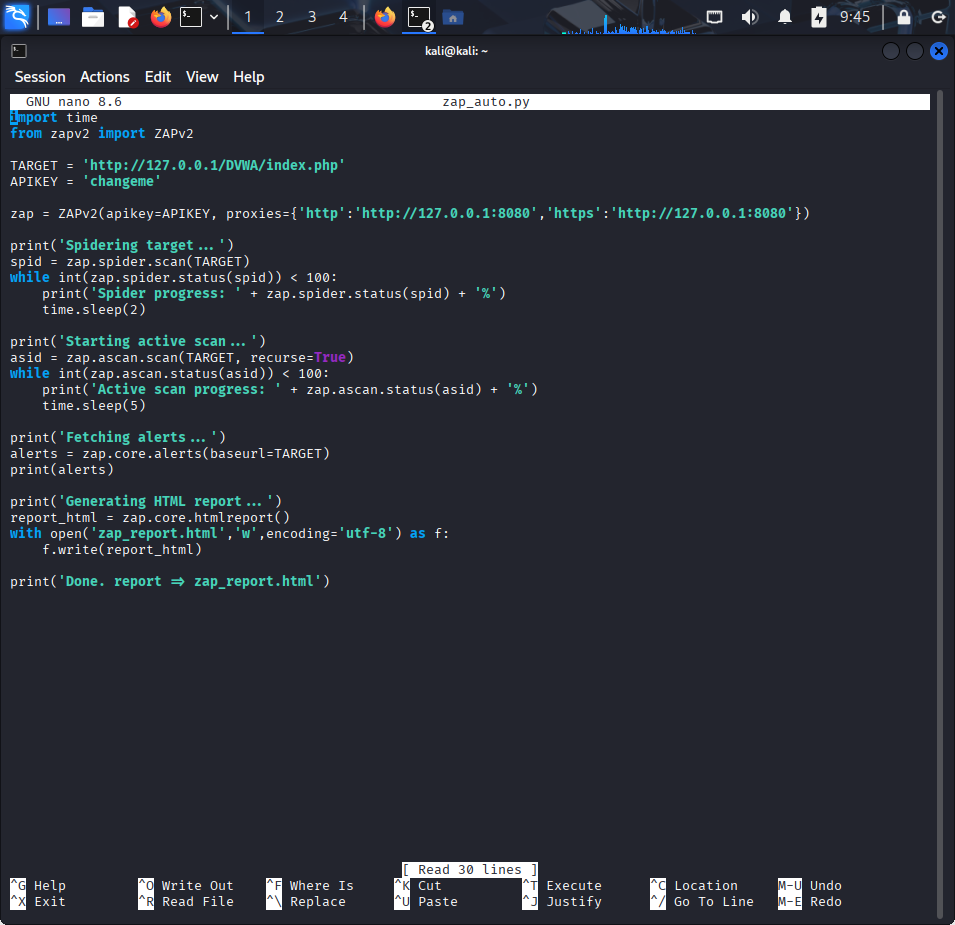Switch to workspace 1
This screenshot has height=925, width=955.
tap(248, 17)
